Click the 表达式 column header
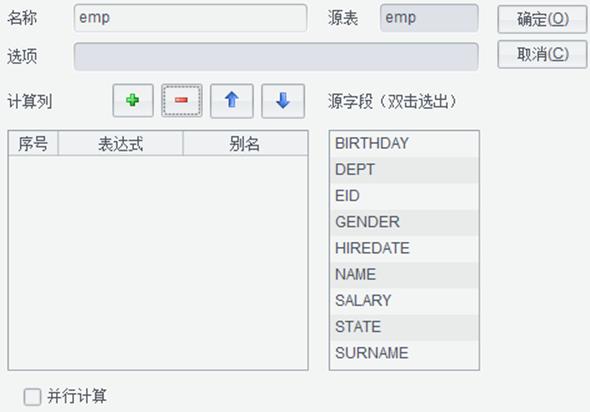 (x=120, y=143)
